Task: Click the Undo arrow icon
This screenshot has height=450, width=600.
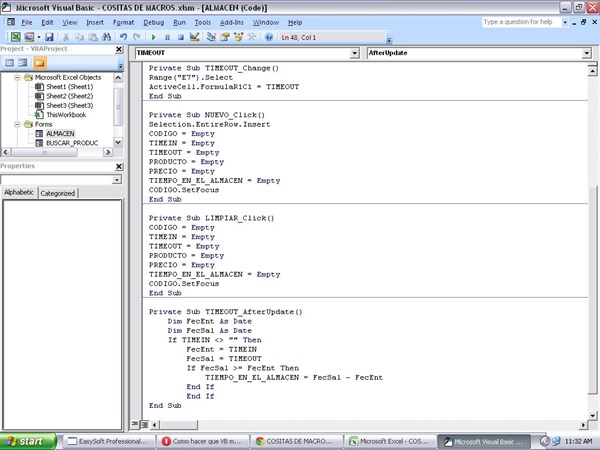Action: pyautogui.click(x=124, y=37)
